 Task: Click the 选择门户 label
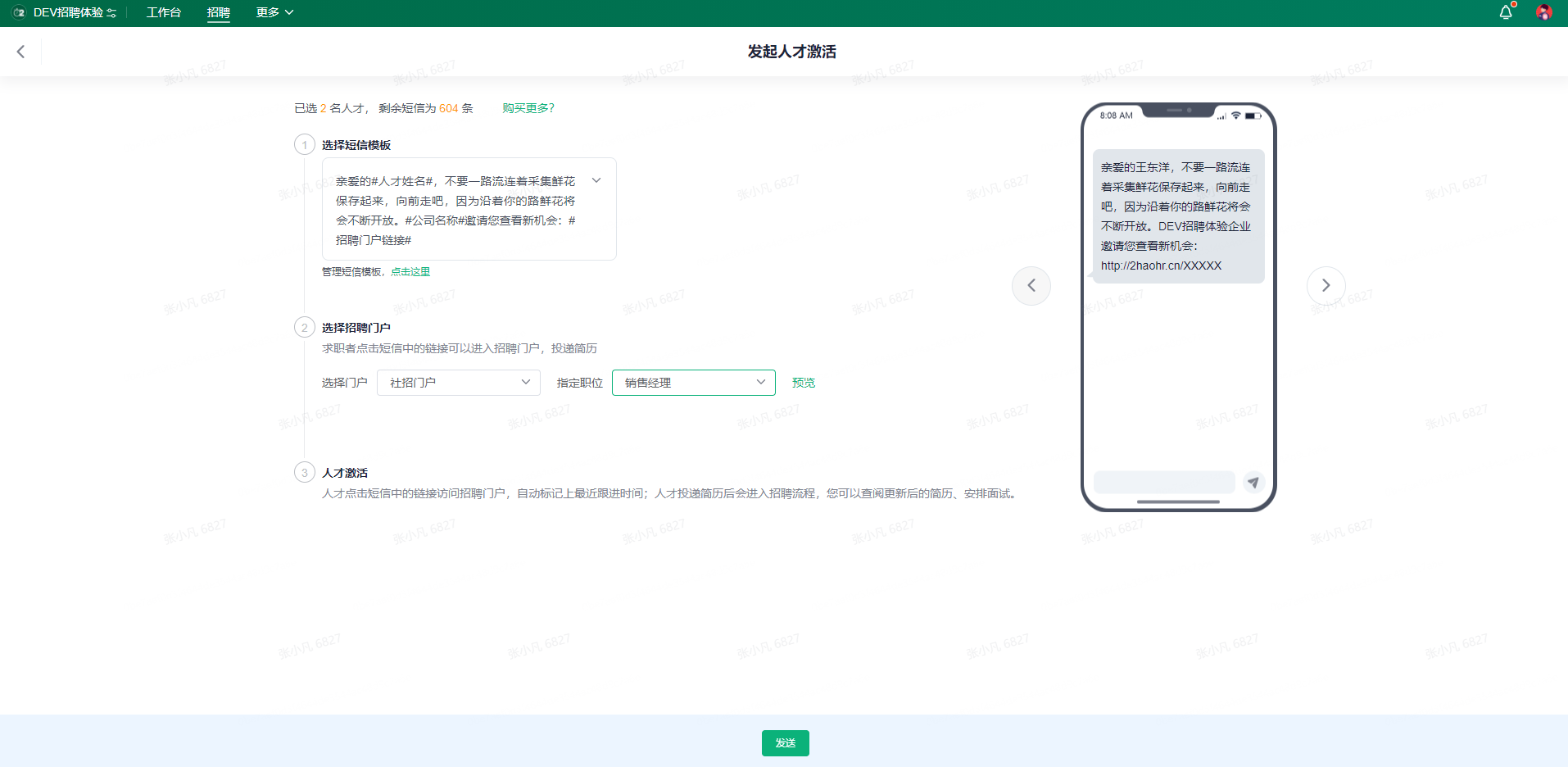(x=345, y=383)
